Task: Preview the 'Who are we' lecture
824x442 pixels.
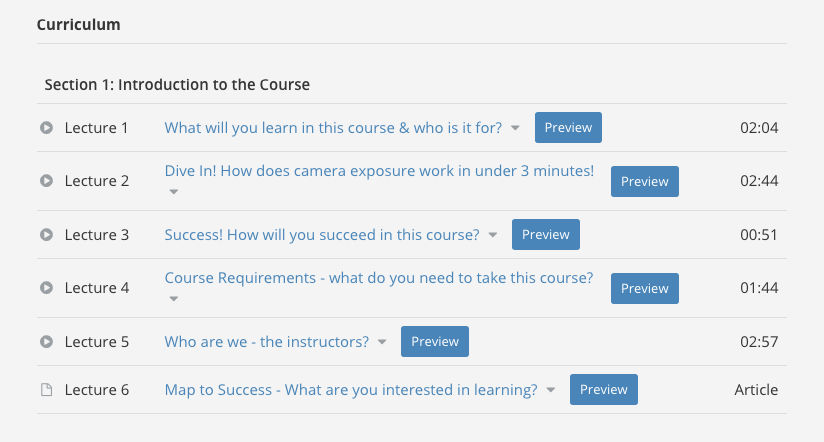Action: [435, 341]
